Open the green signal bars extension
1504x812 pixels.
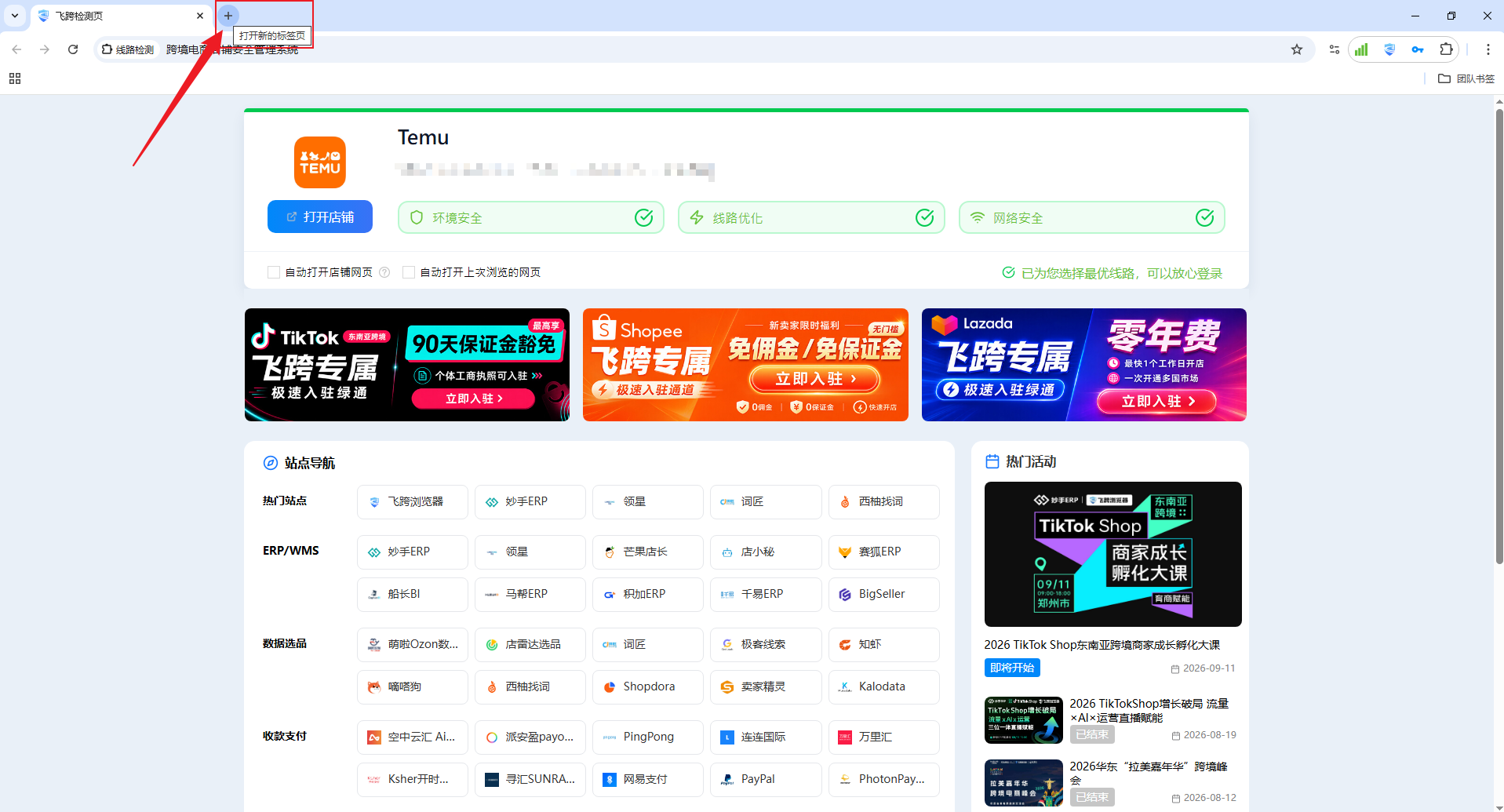[x=1361, y=49]
